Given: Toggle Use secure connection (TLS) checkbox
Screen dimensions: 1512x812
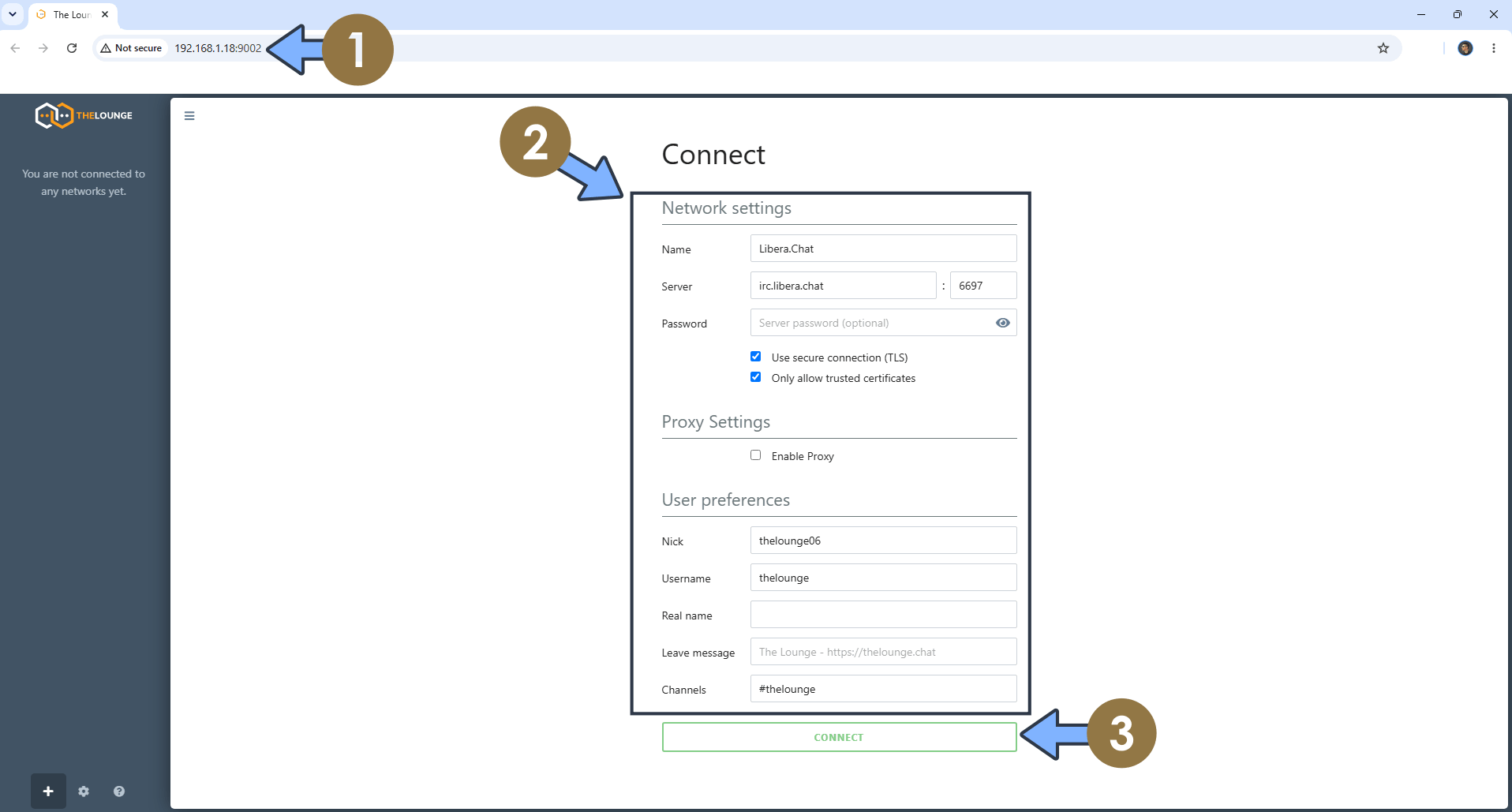Looking at the screenshot, I should coord(756,357).
